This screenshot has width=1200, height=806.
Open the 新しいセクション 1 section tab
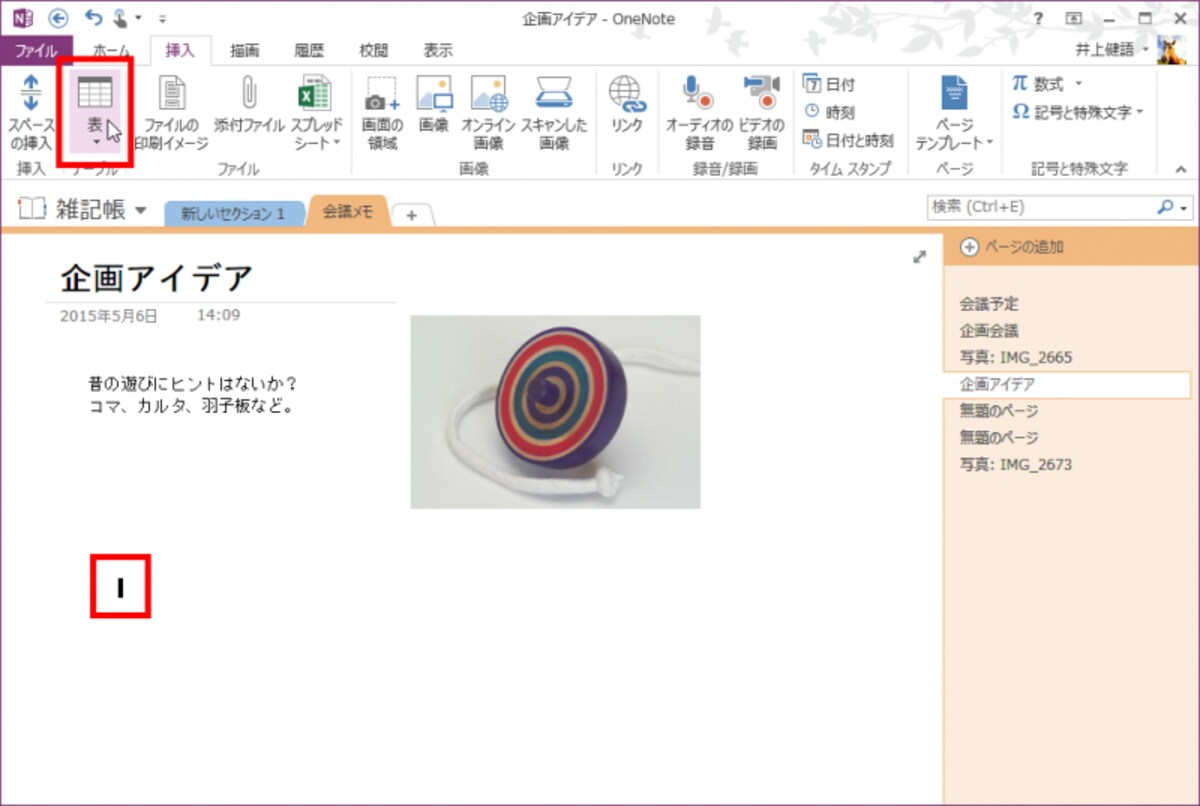tap(233, 214)
